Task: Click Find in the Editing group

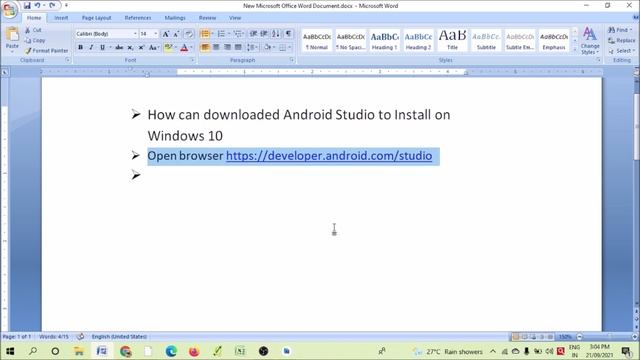Action: tap(619, 30)
